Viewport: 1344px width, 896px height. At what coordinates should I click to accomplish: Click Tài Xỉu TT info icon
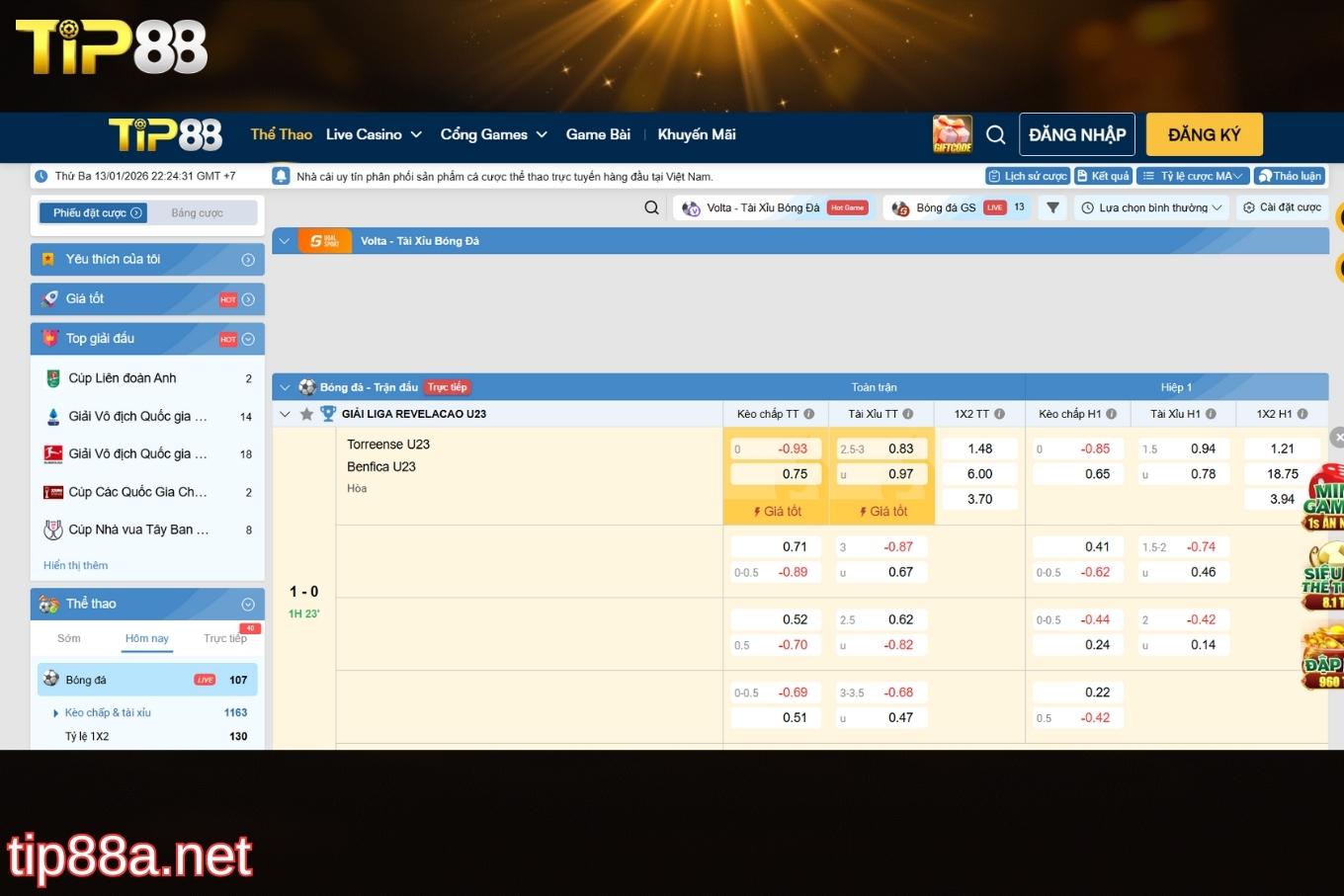(x=907, y=414)
